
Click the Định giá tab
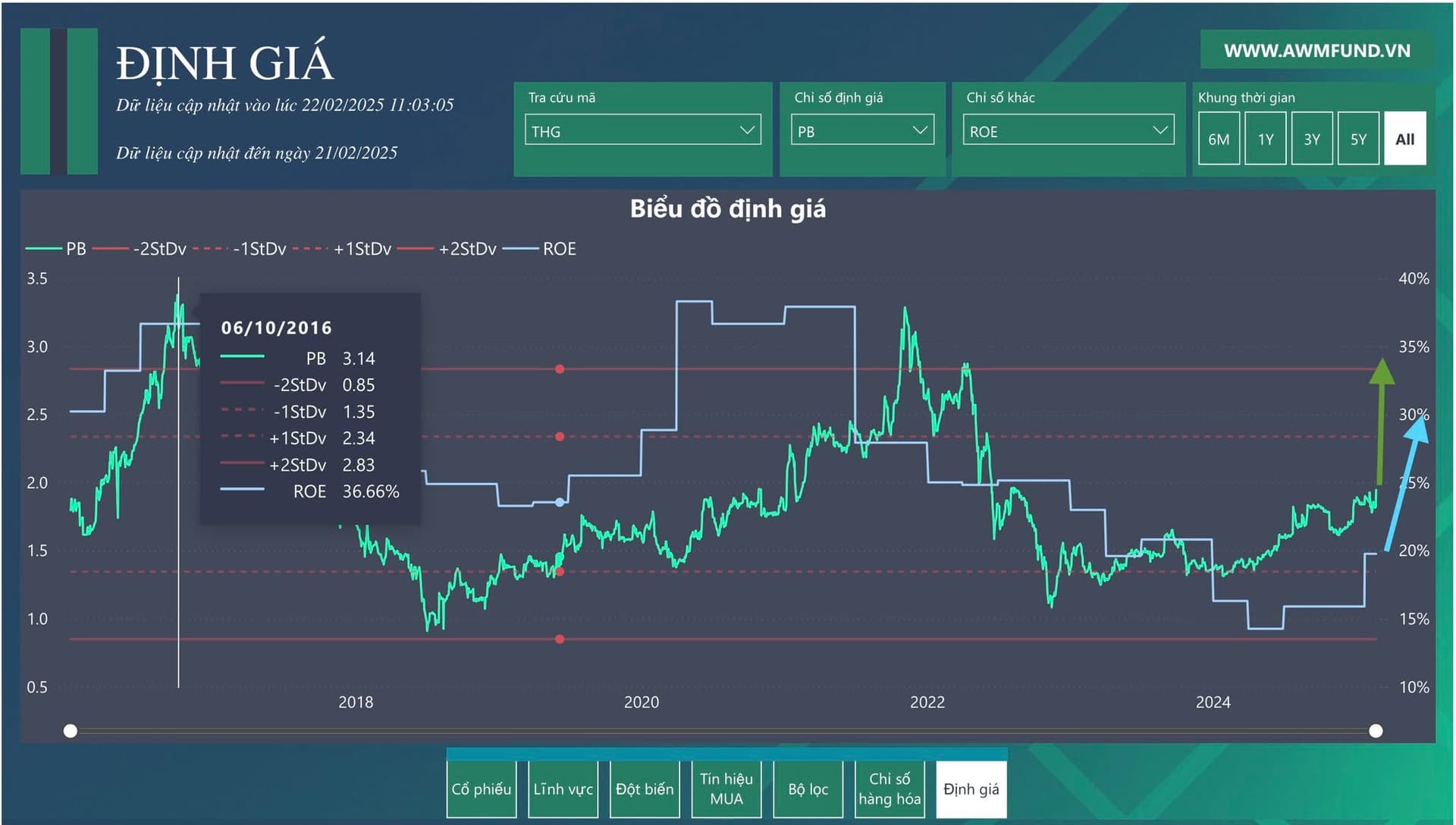[x=971, y=789]
